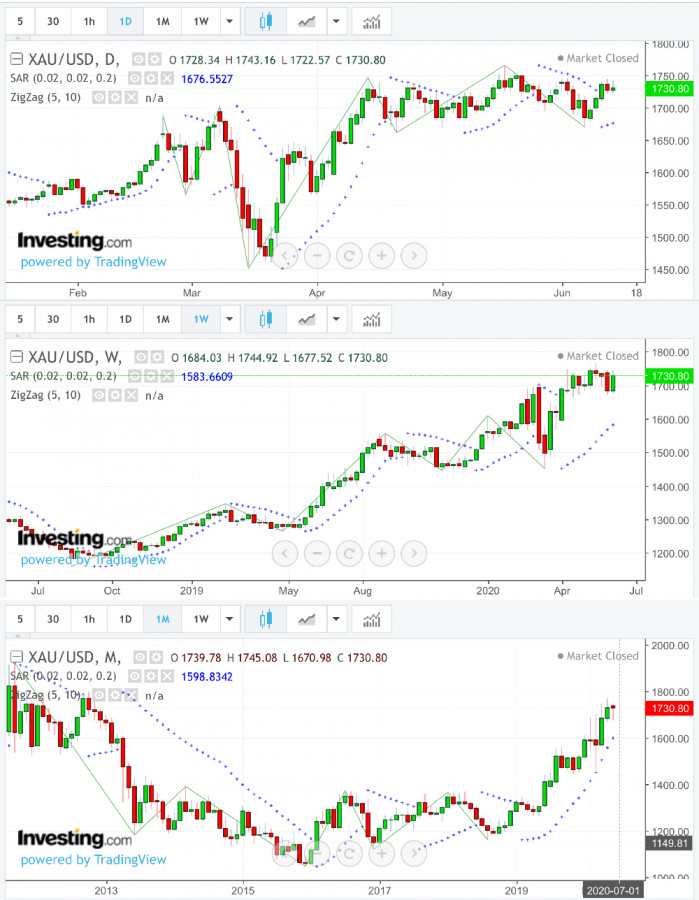Set the monthly chart to 30-minute timeframe
This screenshot has width=699, height=900.
pyautogui.click(x=53, y=619)
